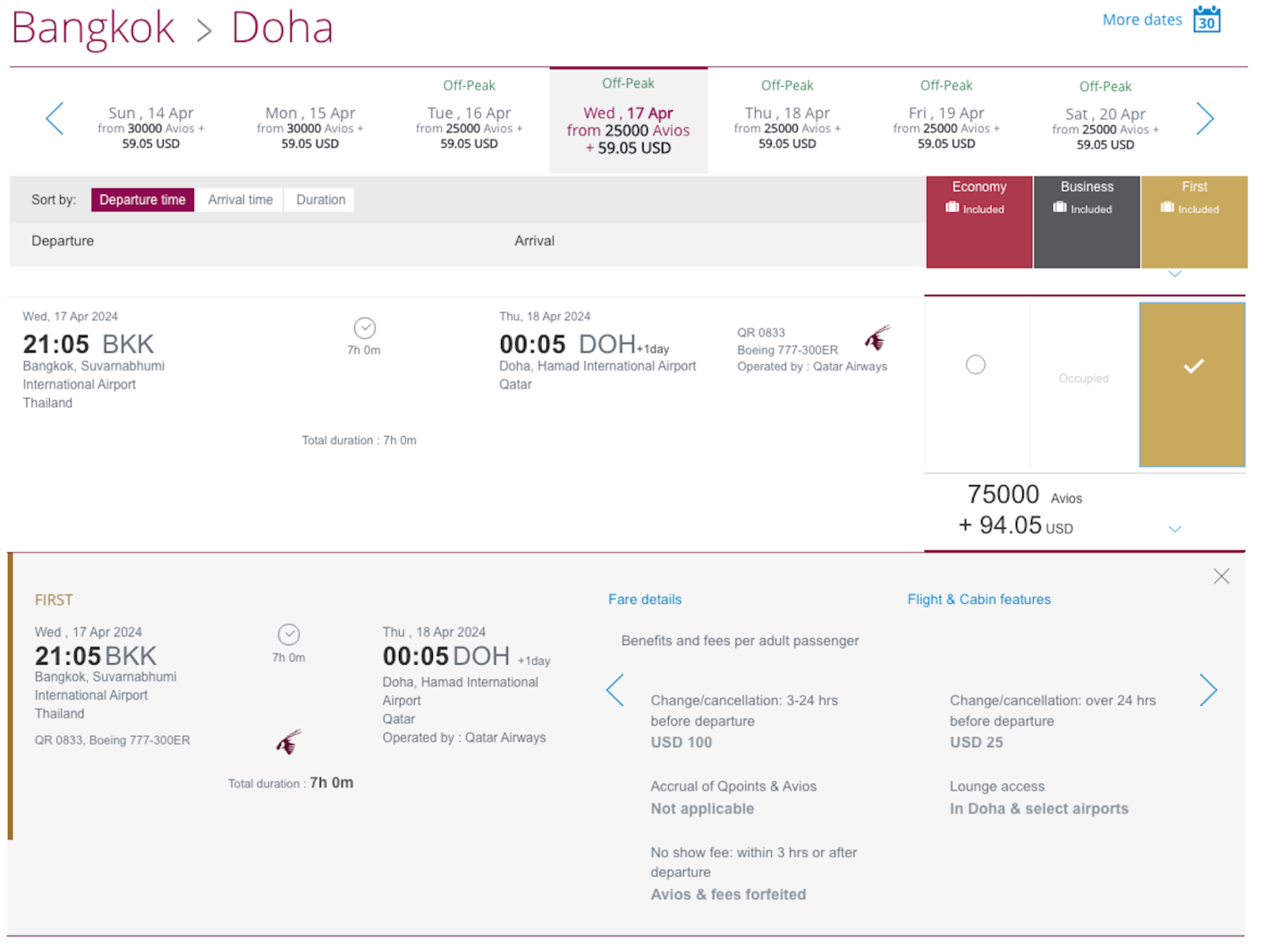Close the First fare details panel
Screen dimensions: 1288x945
coord(1221,576)
